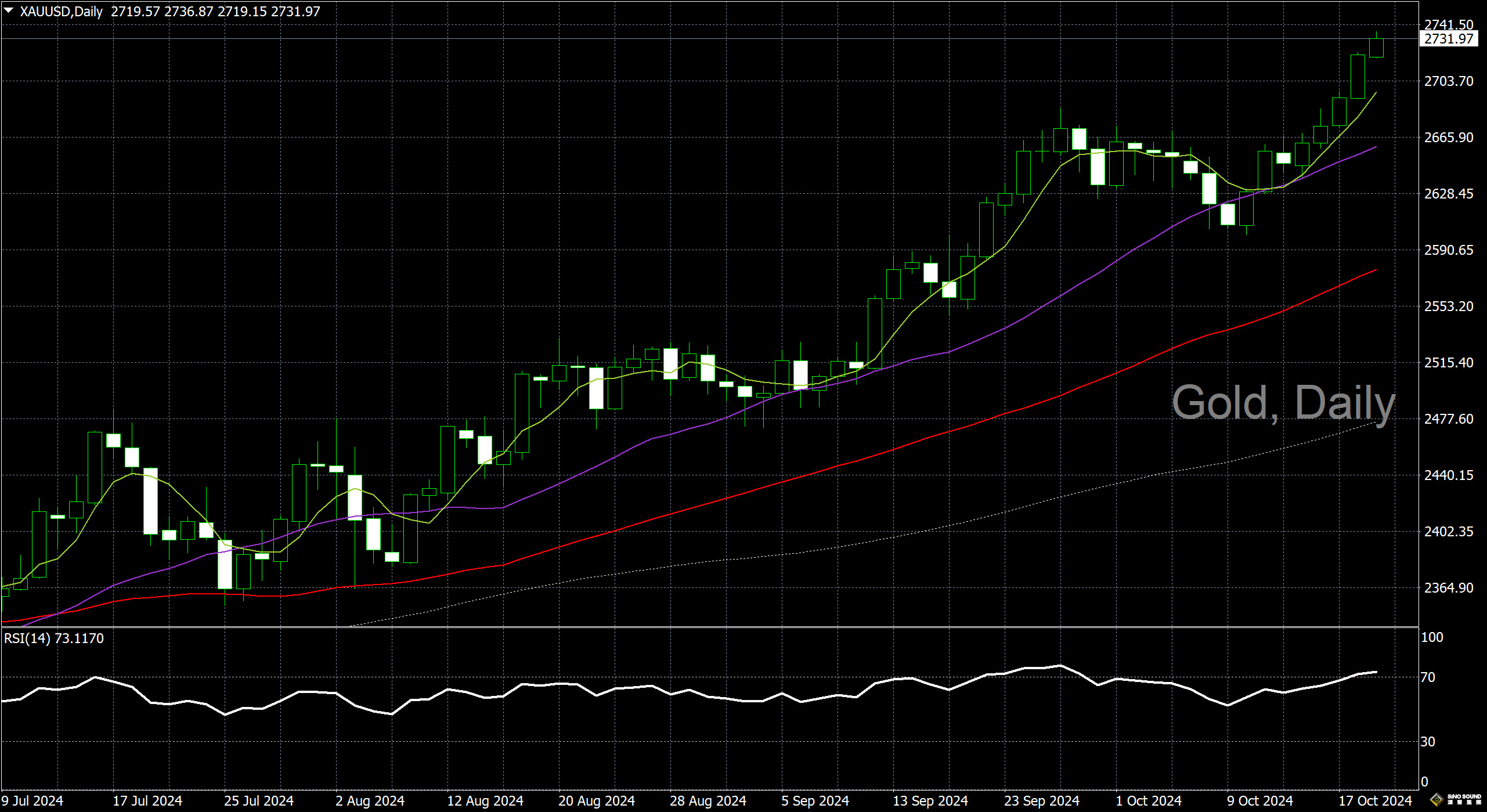Viewport: 1487px width, 812px height.
Task: Click the 2 Aug 2024 date label
Action: [x=370, y=801]
